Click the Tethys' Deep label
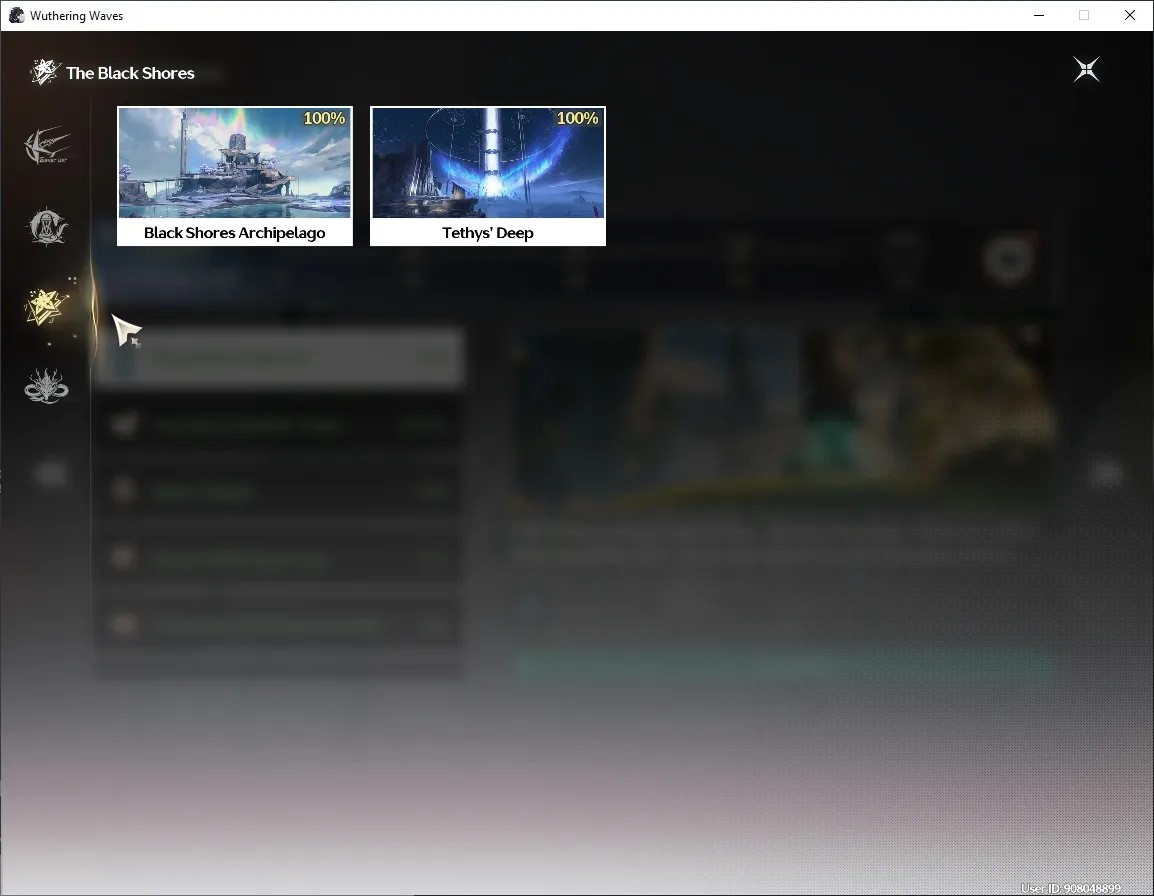Image resolution: width=1154 pixels, height=896 pixels. click(x=488, y=233)
